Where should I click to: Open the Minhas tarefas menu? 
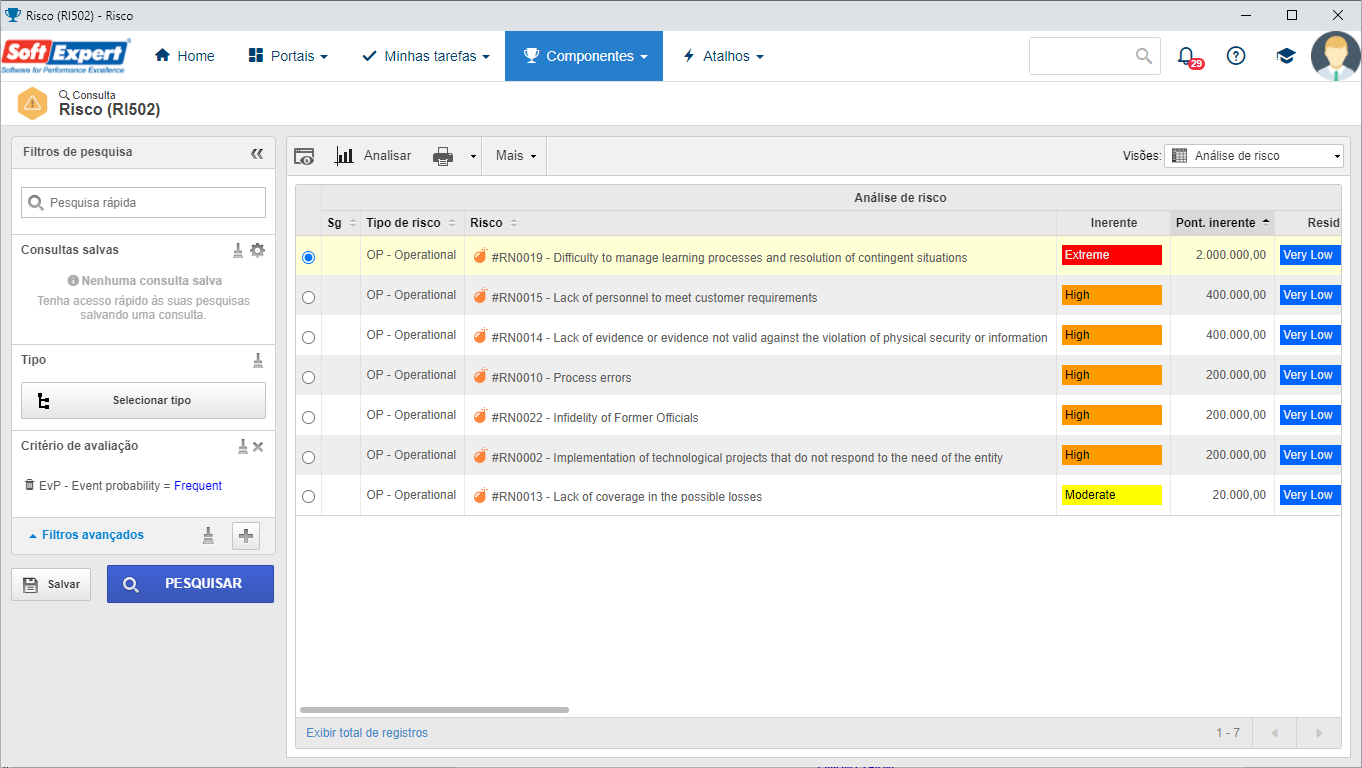pos(425,56)
